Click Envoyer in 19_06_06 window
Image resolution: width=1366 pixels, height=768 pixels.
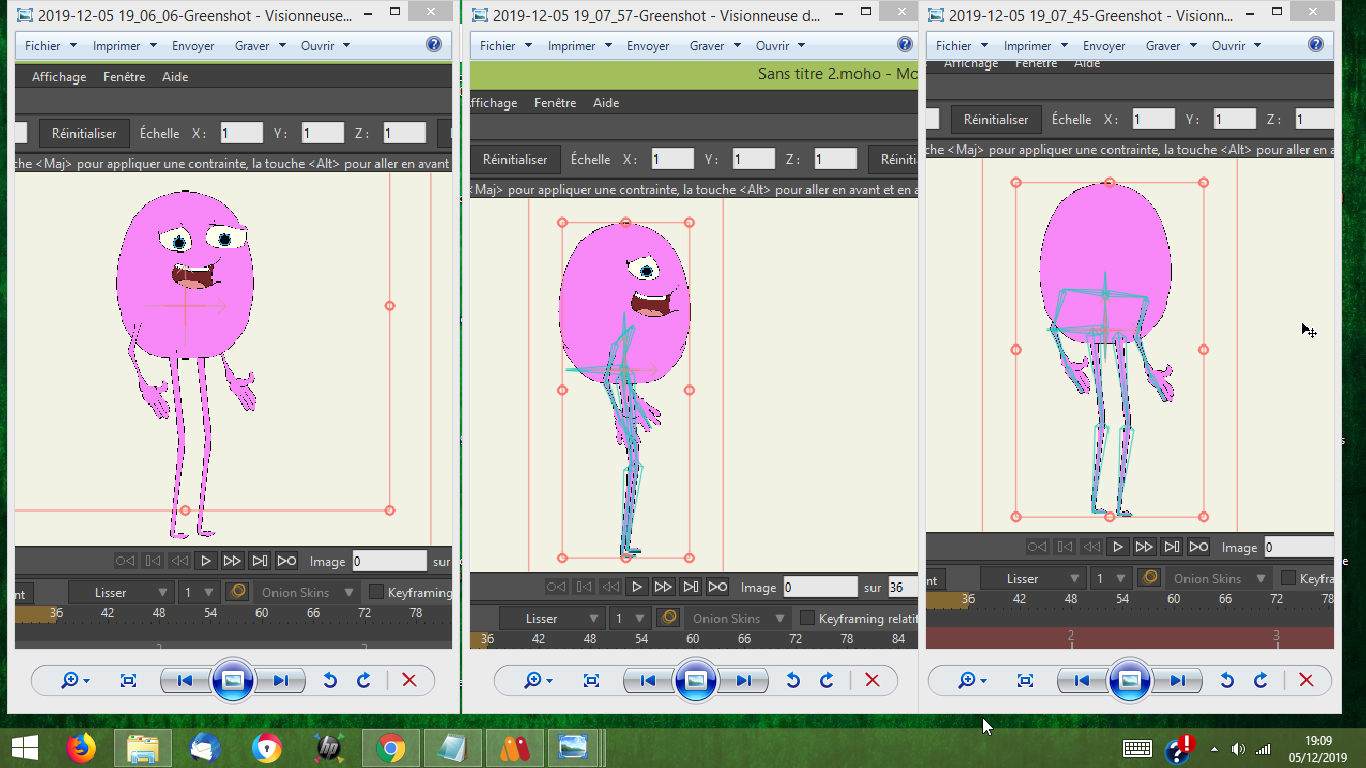click(x=193, y=46)
